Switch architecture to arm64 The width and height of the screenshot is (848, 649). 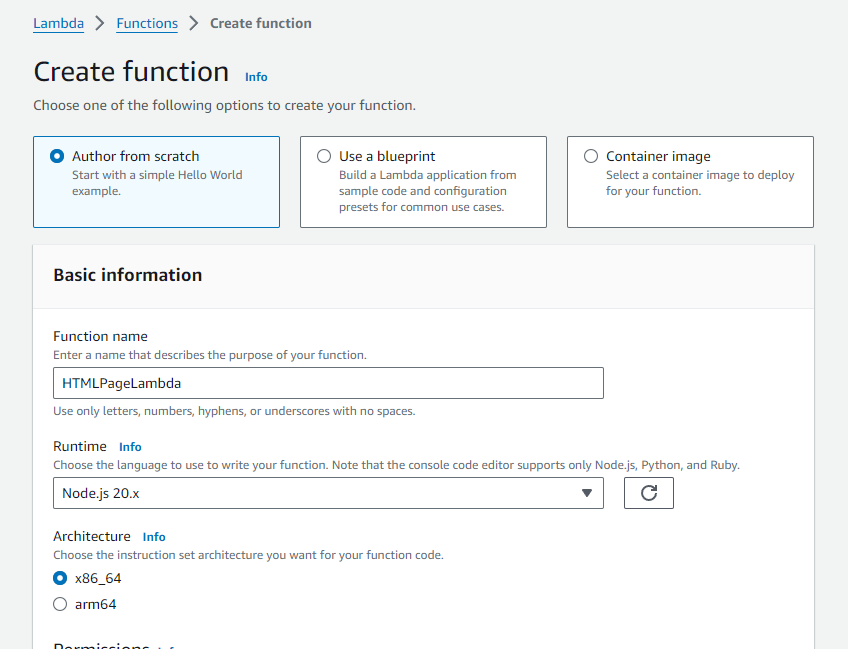click(59, 604)
